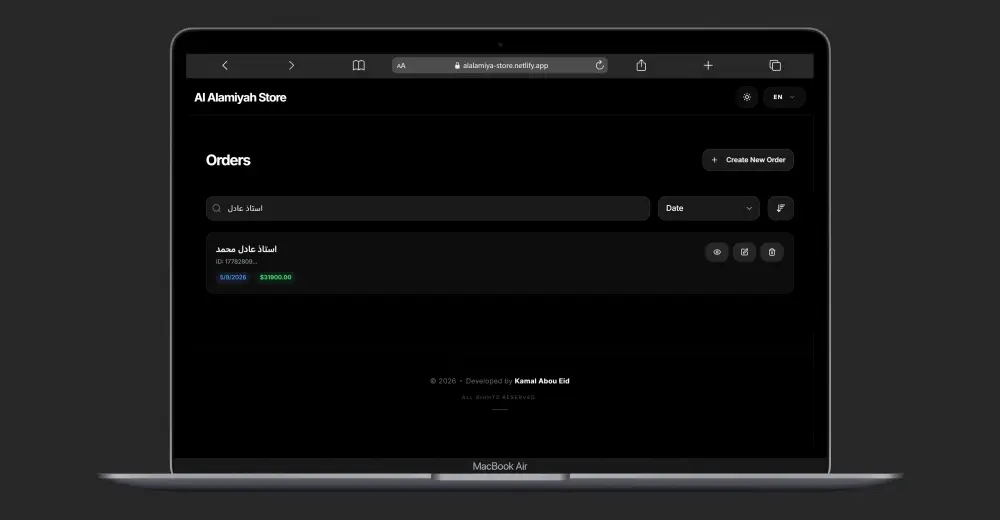Screen dimensions: 1000x520
Task: Toggle the sort direction icon button
Action: 781,208
